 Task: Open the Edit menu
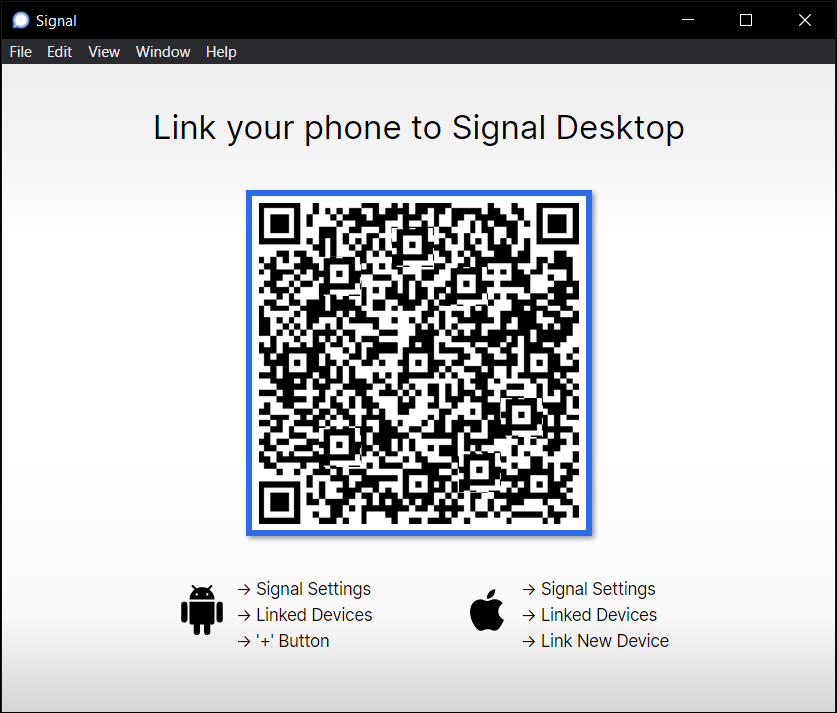tap(59, 52)
